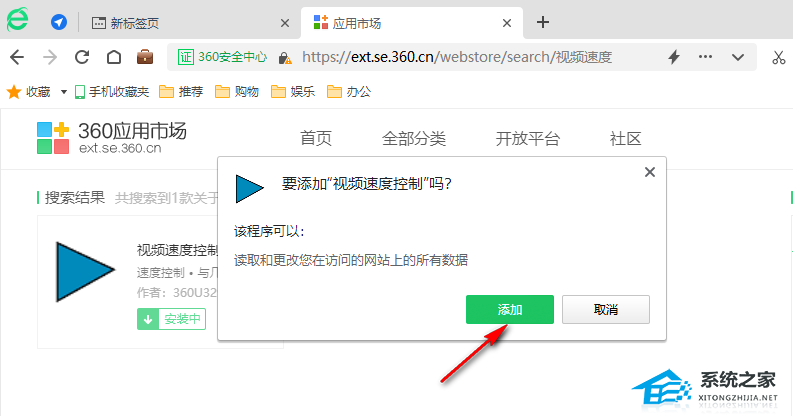Screen dimensions: 793x416
Task: Click the 360应用市场 logo
Action: [112, 137]
